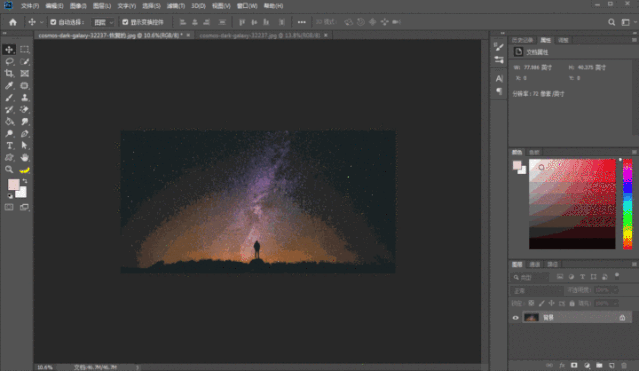The height and width of the screenshot is (371, 639).
Task: Select the Dodge tool
Action: tap(9, 133)
